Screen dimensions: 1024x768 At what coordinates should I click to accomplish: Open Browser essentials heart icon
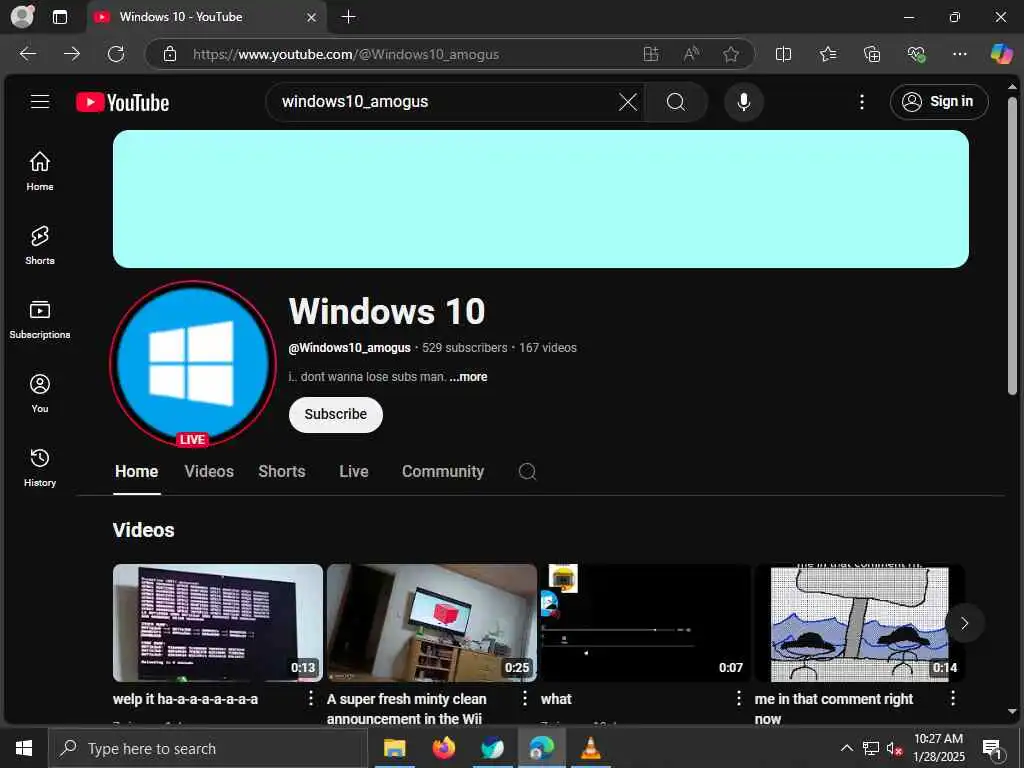pos(916,54)
